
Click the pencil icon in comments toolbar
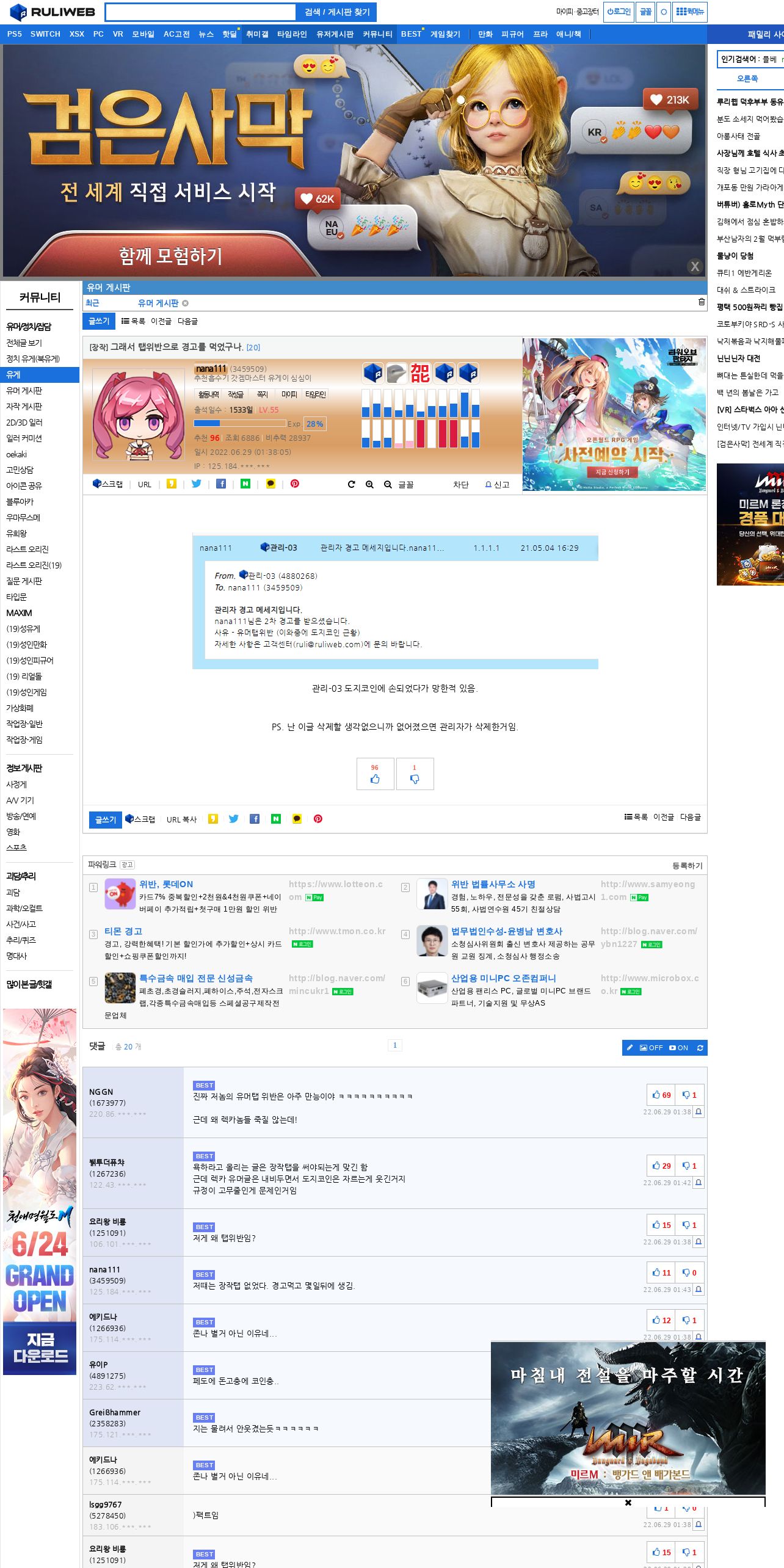[630, 1048]
